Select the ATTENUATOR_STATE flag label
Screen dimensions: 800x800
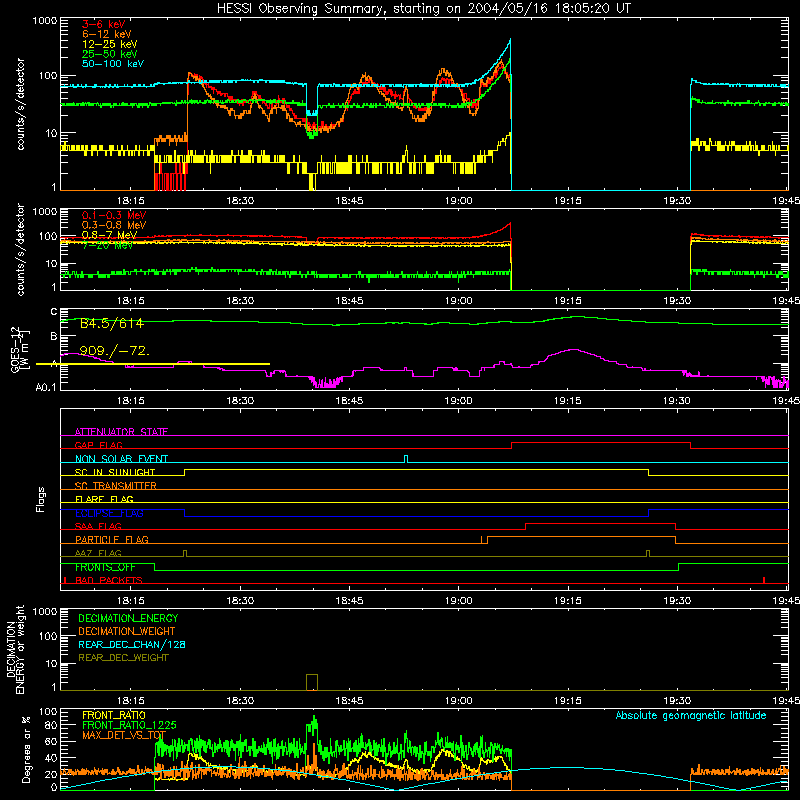(121, 432)
